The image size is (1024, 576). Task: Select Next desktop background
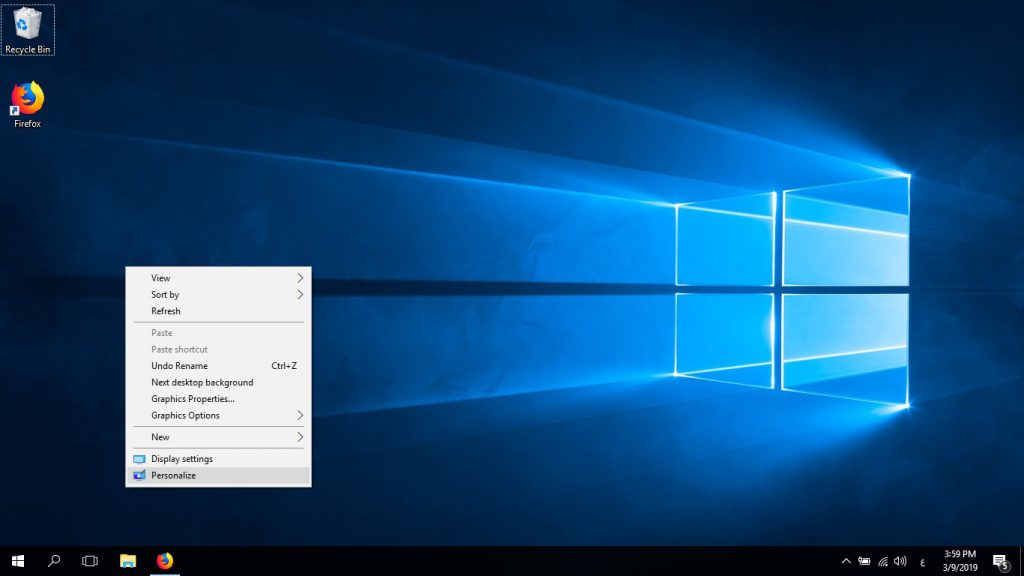[x=218, y=383]
